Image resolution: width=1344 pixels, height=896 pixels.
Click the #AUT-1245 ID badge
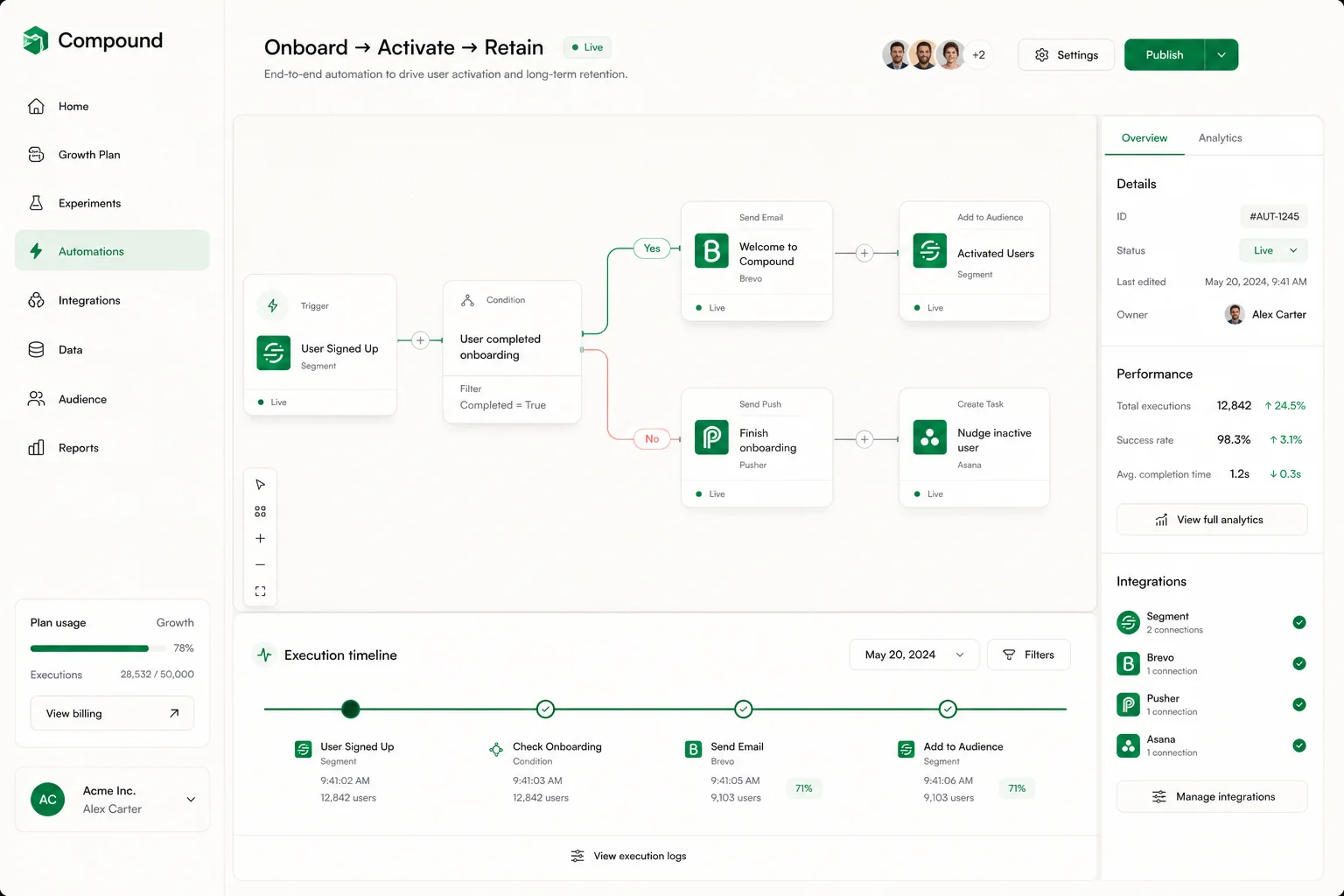click(x=1274, y=216)
